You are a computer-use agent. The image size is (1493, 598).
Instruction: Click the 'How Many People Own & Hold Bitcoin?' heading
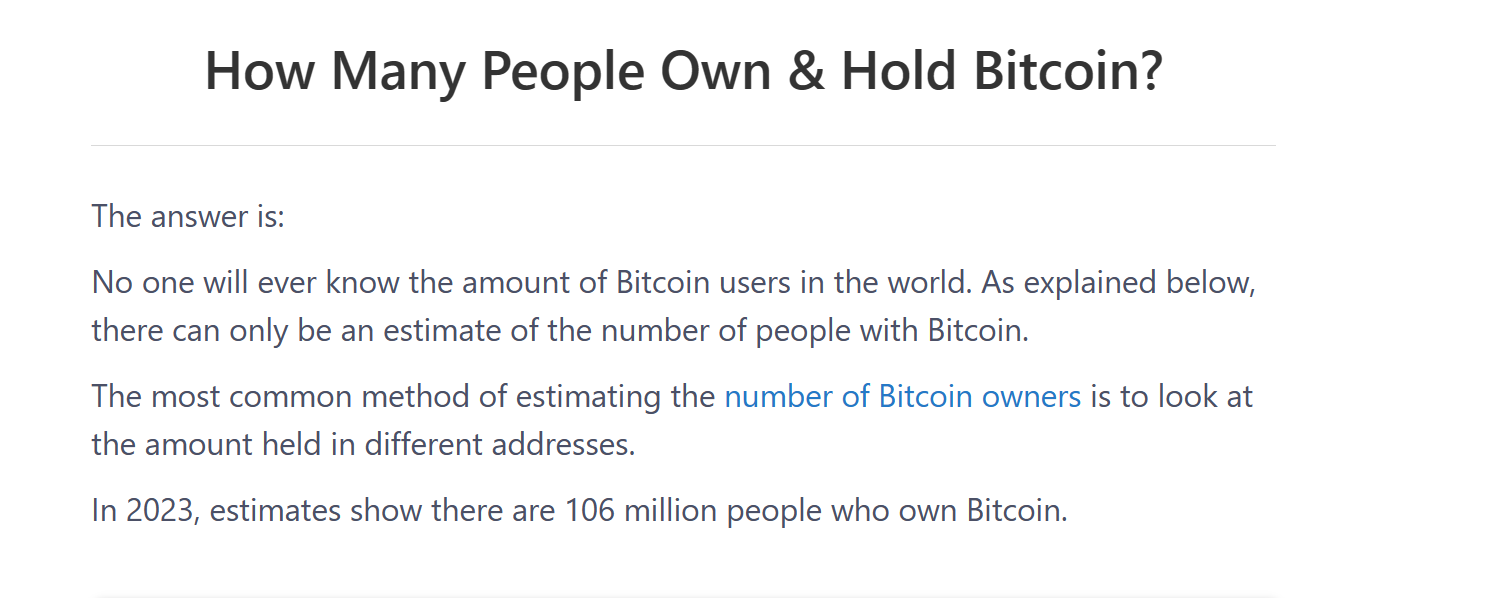coord(684,71)
